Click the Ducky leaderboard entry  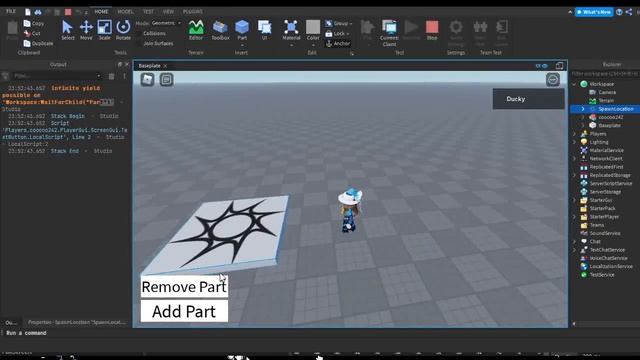(529, 99)
